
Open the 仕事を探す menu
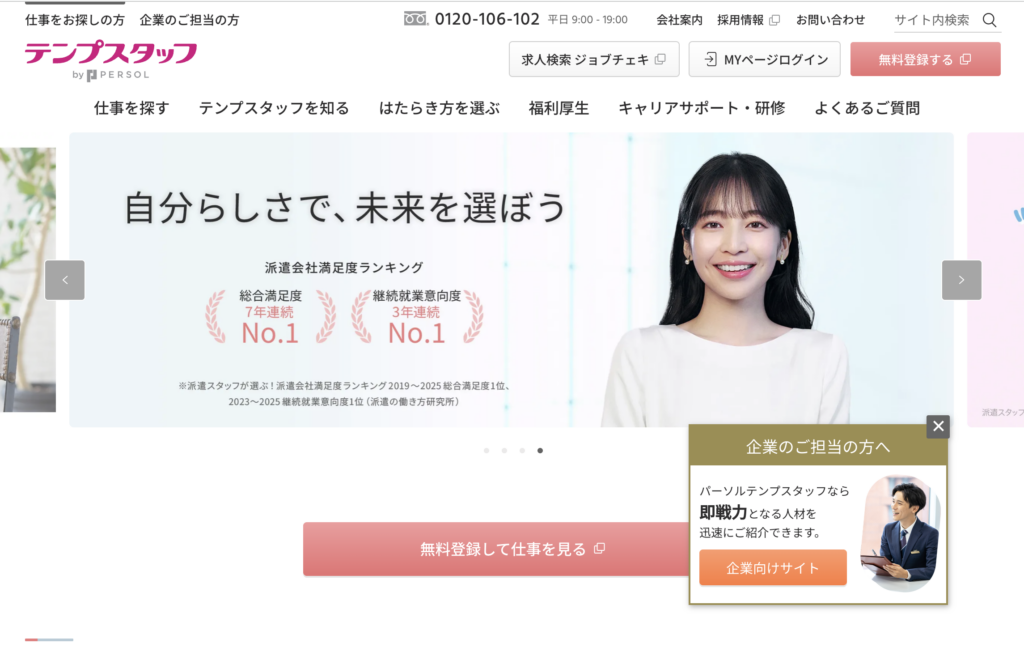pos(131,108)
